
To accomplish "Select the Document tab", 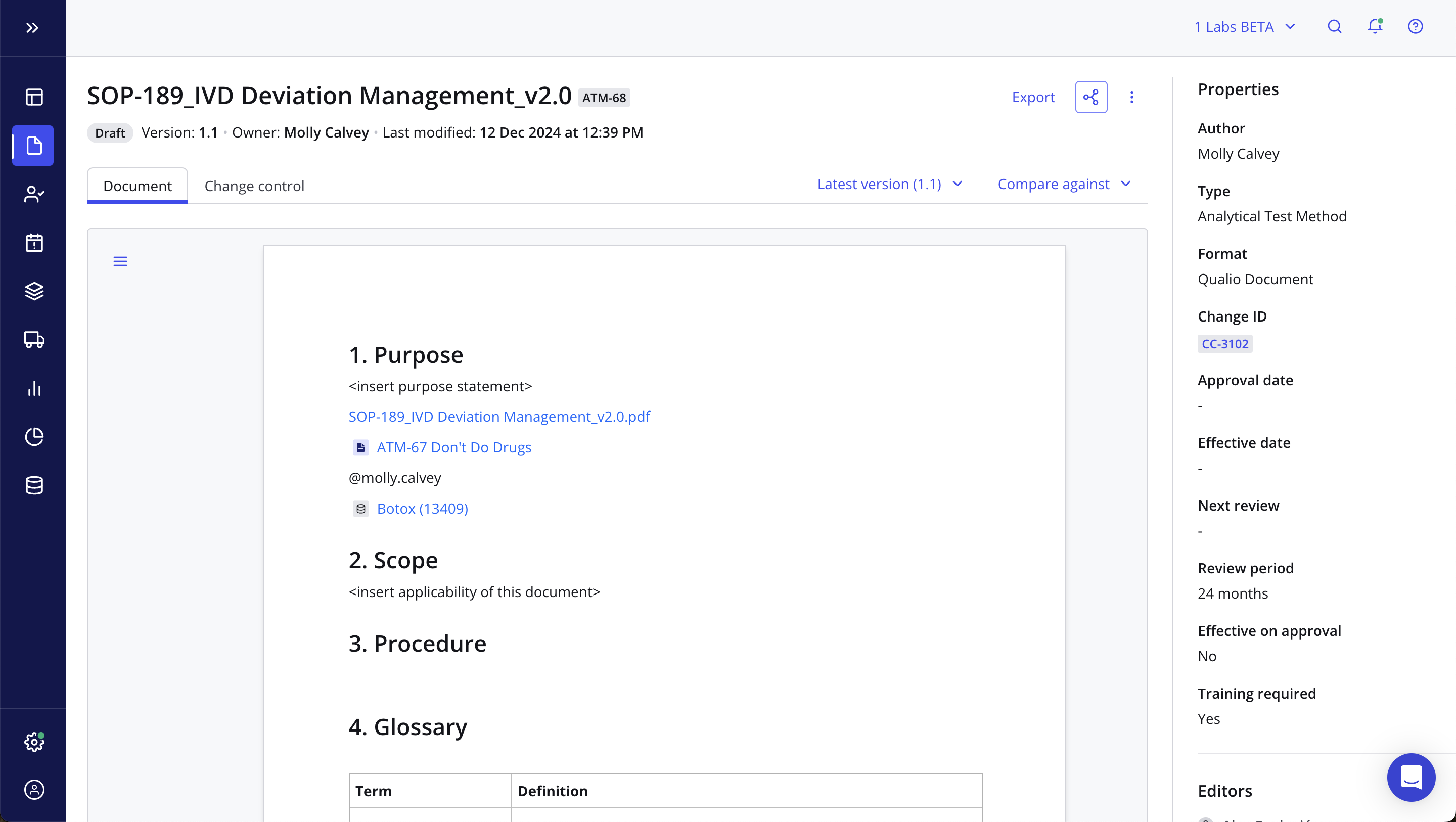I will 138,185.
